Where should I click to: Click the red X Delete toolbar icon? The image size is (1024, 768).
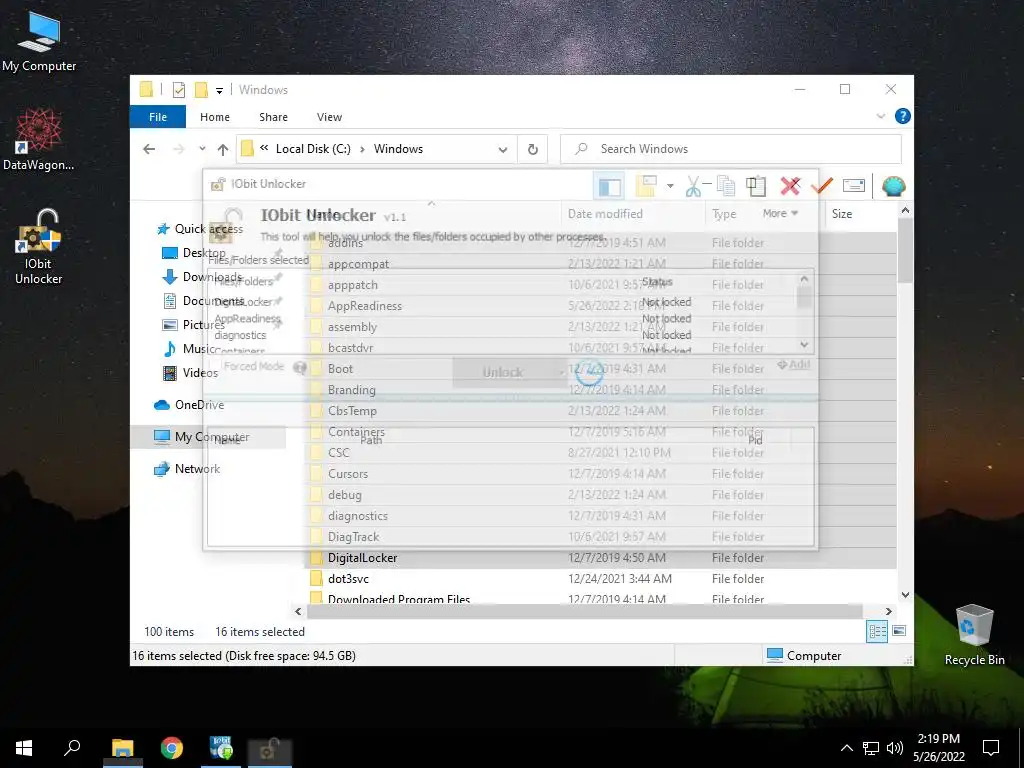point(790,186)
